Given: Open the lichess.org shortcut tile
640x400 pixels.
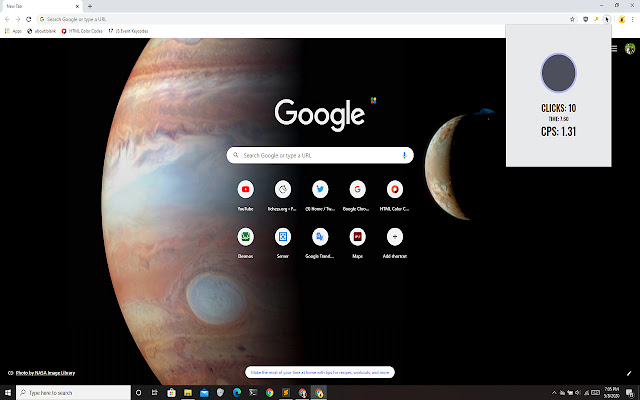Looking at the screenshot, I should click(x=282, y=195).
